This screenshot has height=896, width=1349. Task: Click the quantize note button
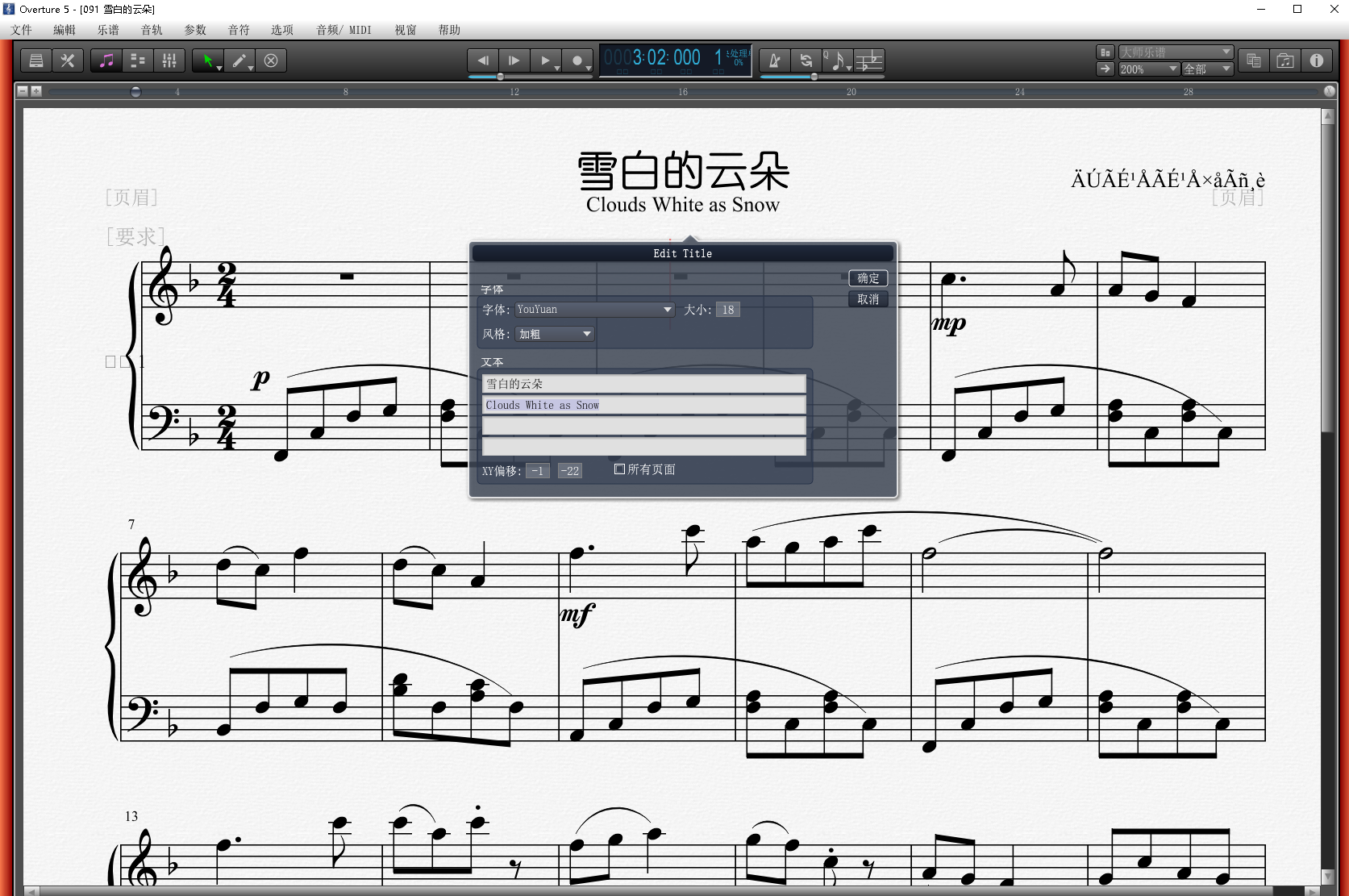point(837,60)
